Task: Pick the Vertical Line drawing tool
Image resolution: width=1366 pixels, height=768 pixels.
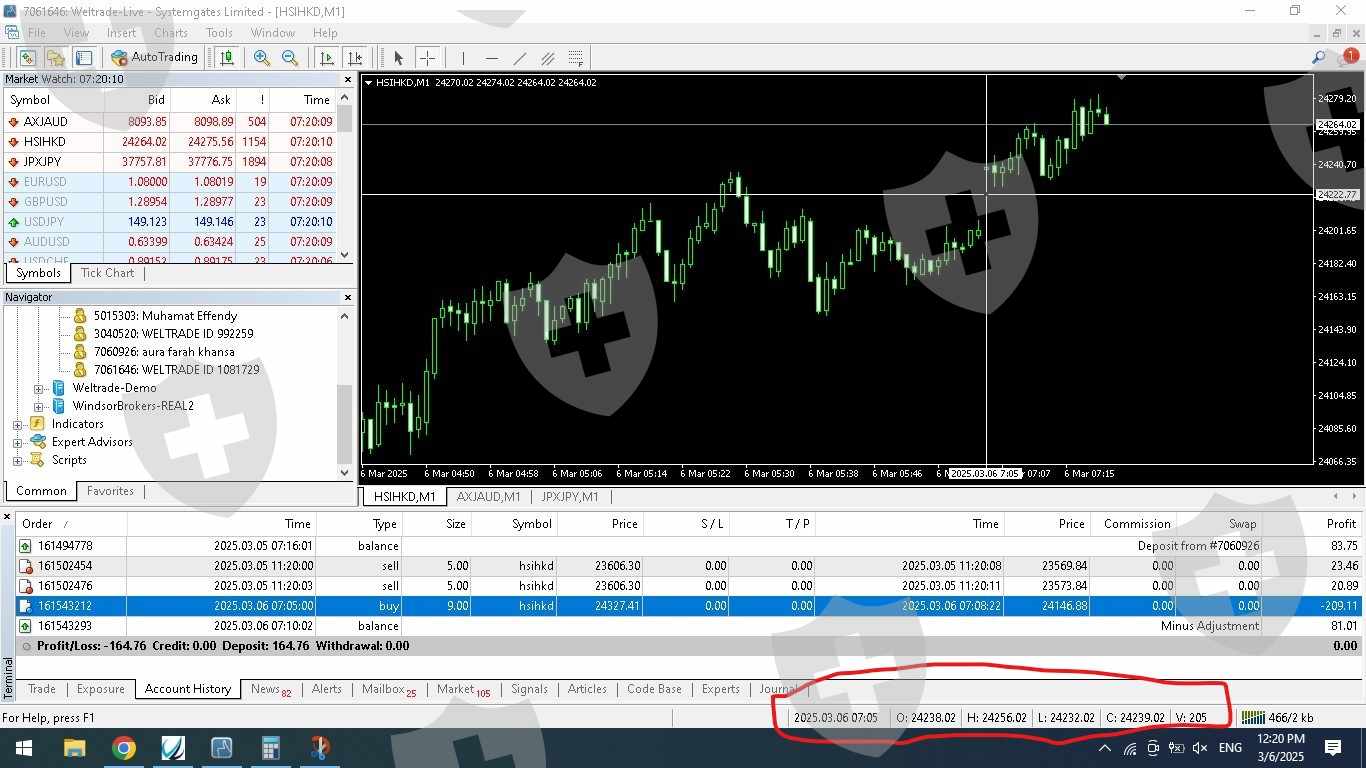Action: click(463, 58)
